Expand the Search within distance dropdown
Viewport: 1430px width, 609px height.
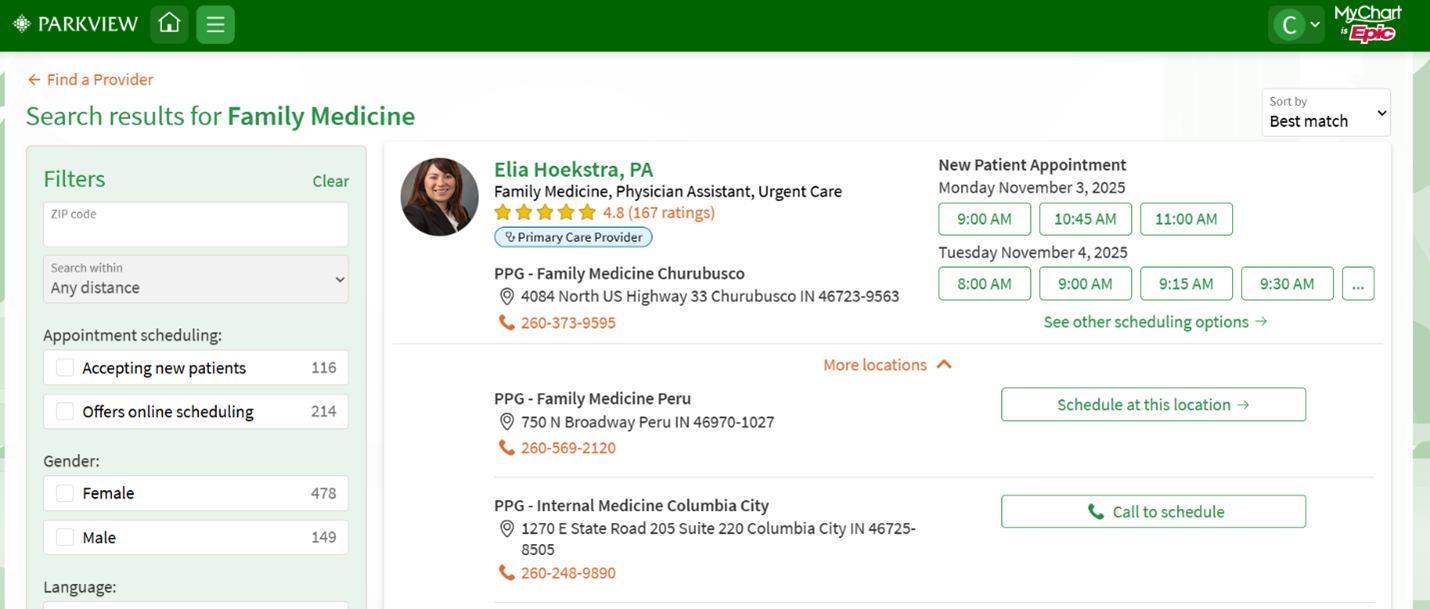(x=196, y=279)
